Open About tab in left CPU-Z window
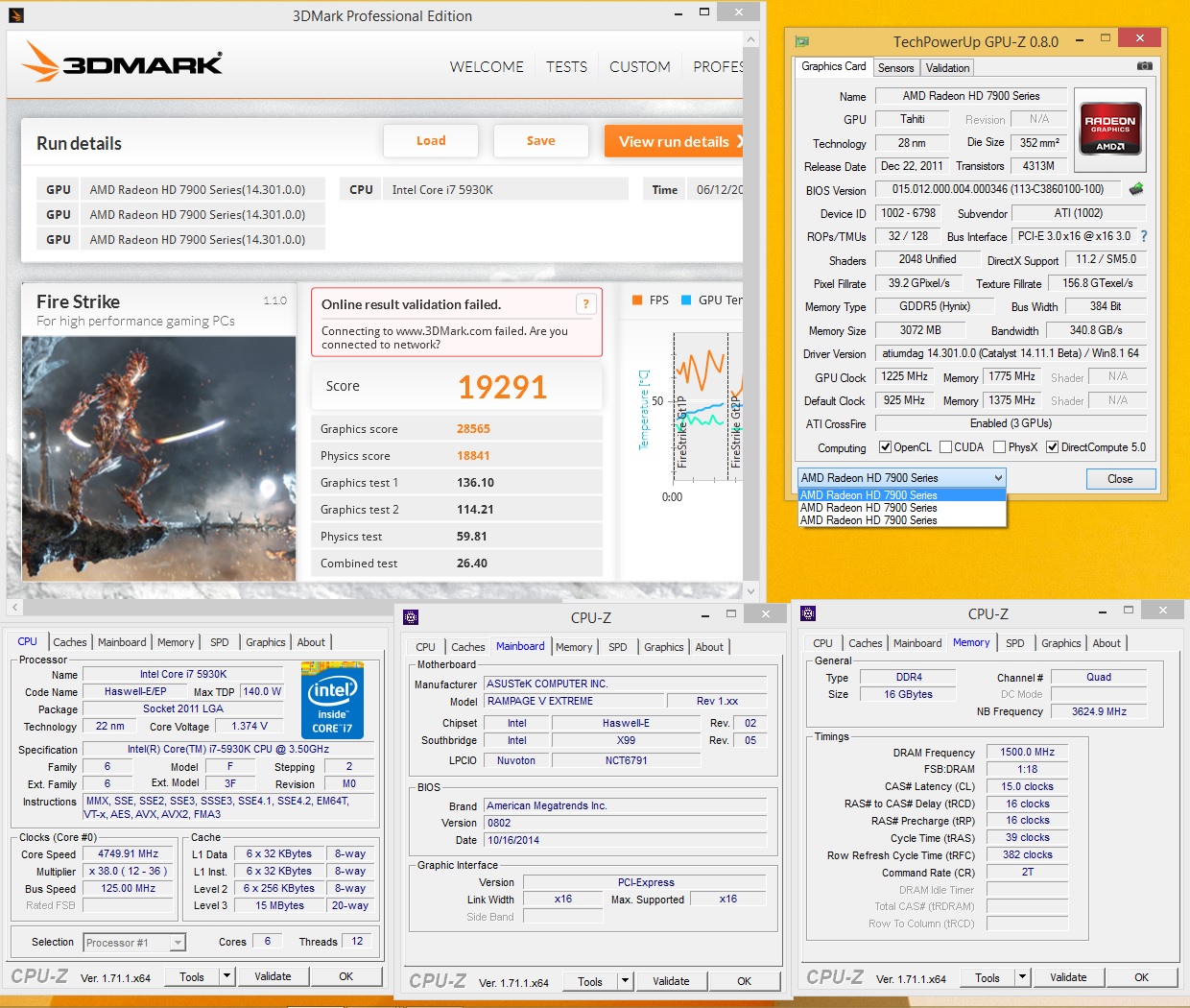Image resolution: width=1190 pixels, height=1008 pixels. (310, 642)
